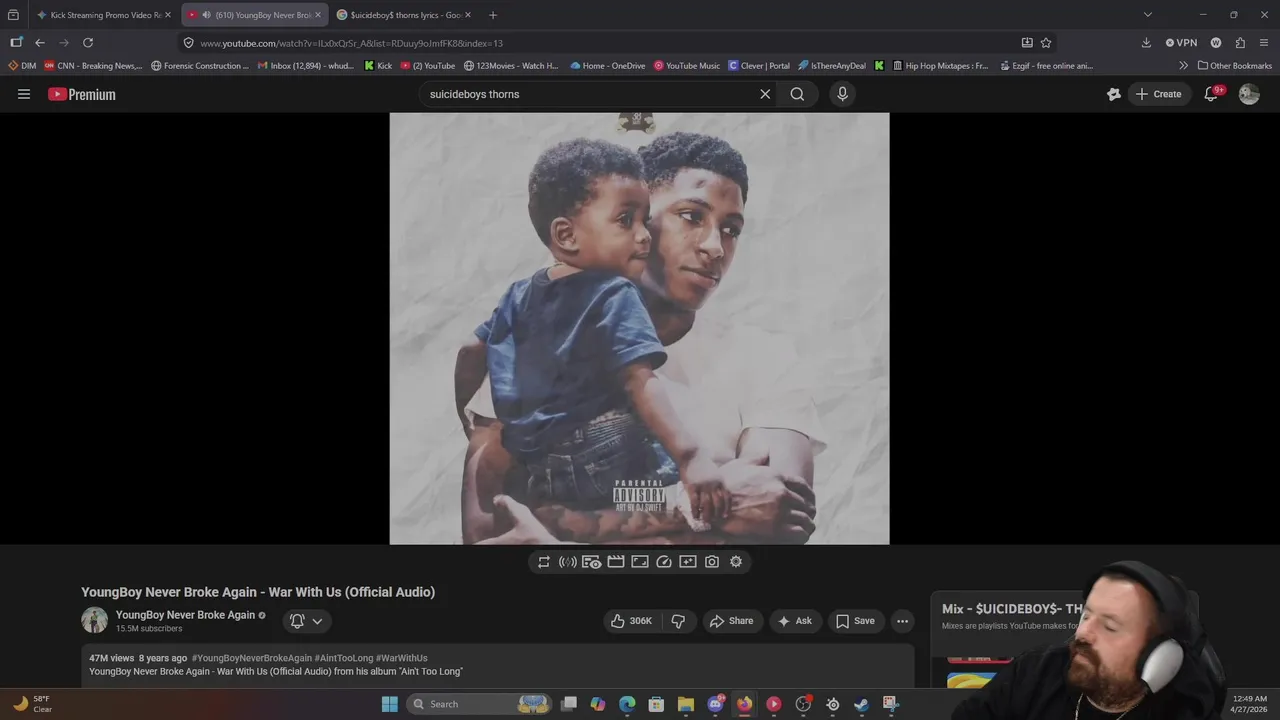Share the War With Us video
This screenshot has height=720, width=1280.
pyautogui.click(x=732, y=621)
